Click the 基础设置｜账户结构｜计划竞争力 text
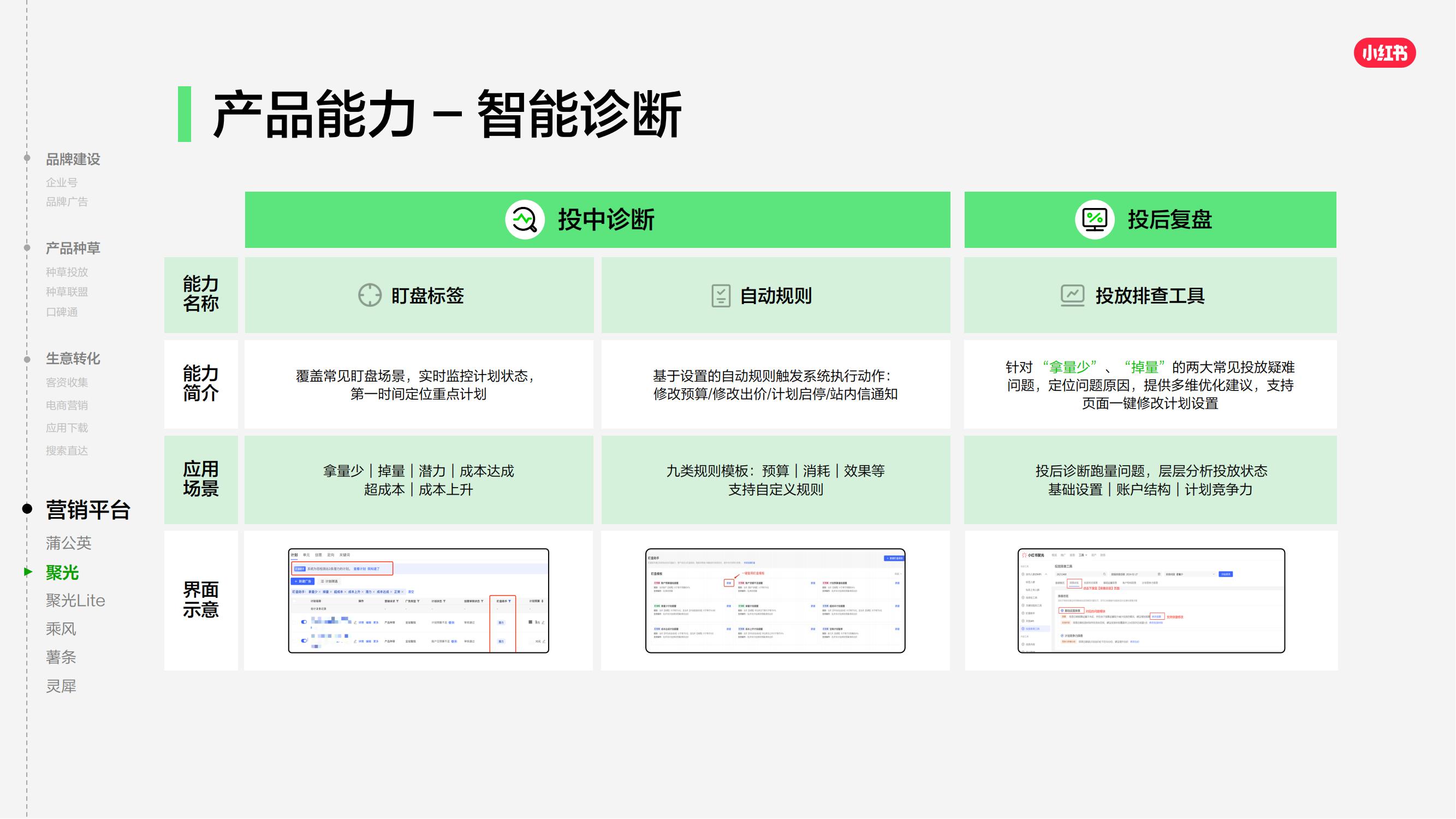The height and width of the screenshot is (819, 1456). [x=1151, y=489]
